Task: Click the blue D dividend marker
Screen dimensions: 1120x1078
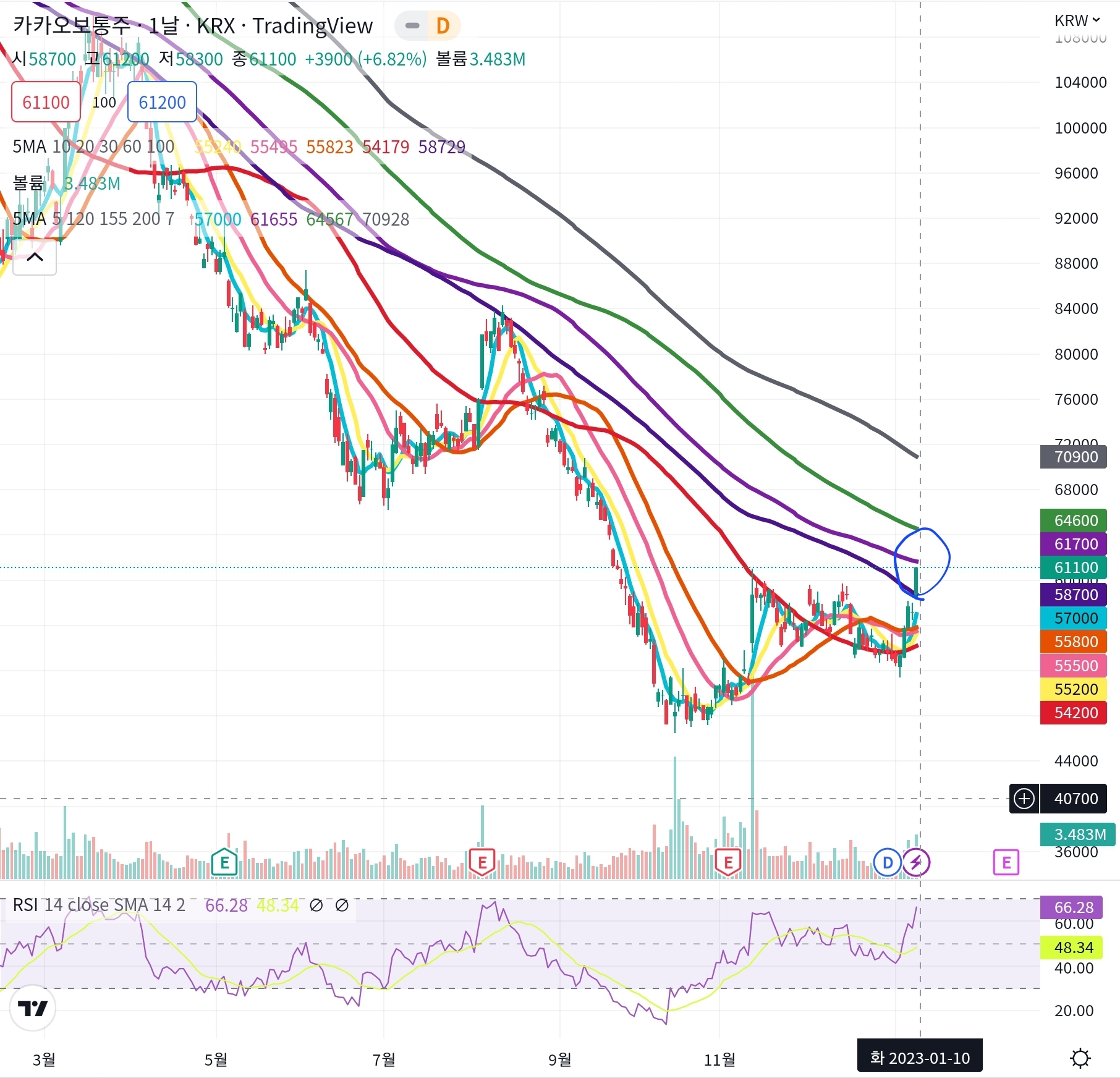Action: (888, 862)
